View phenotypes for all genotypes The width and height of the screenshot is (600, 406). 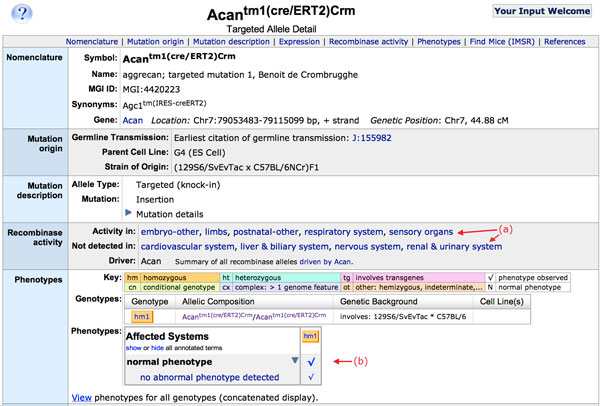[82, 397]
